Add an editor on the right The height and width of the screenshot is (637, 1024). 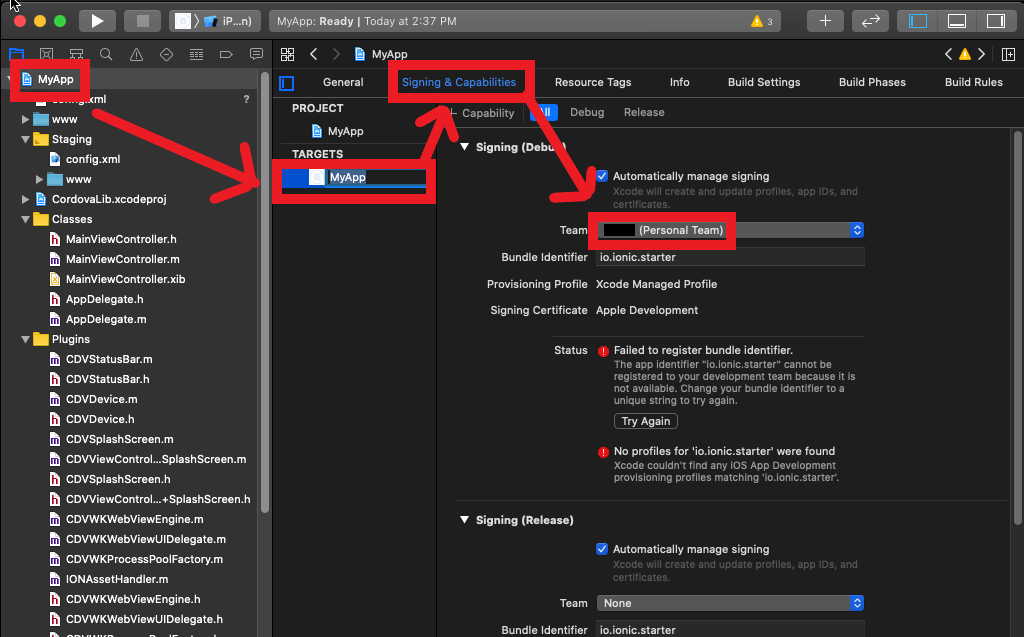click(1008, 54)
